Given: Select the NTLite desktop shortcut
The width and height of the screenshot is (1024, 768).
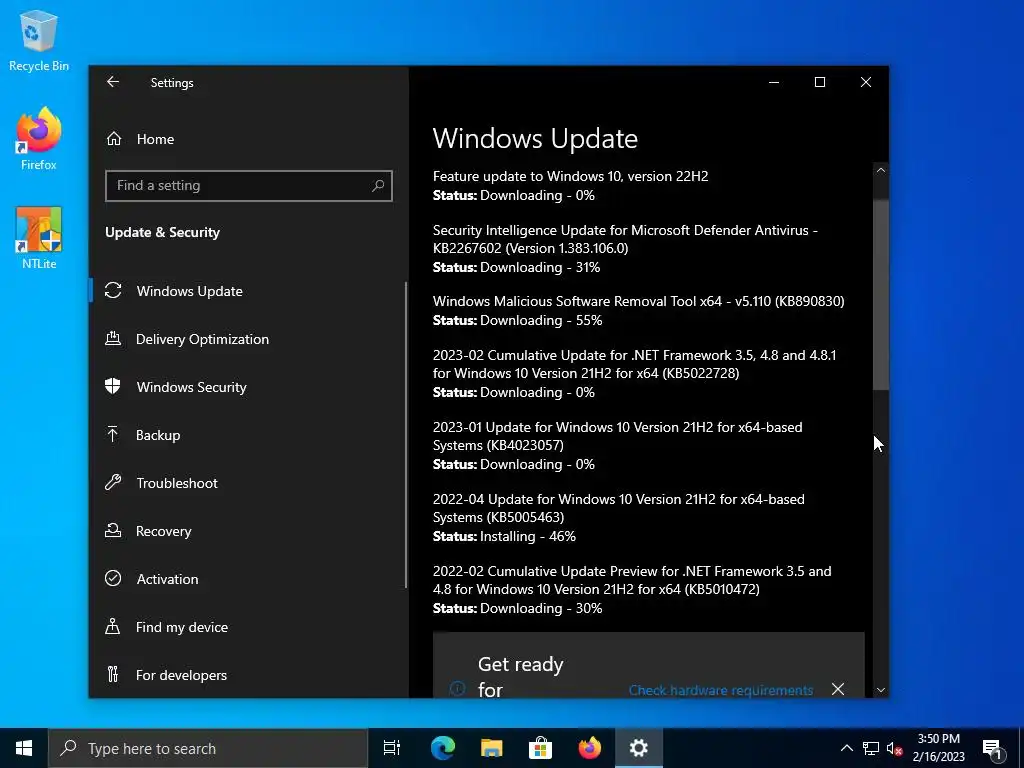Looking at the screenshot, I should click(39, 238).
